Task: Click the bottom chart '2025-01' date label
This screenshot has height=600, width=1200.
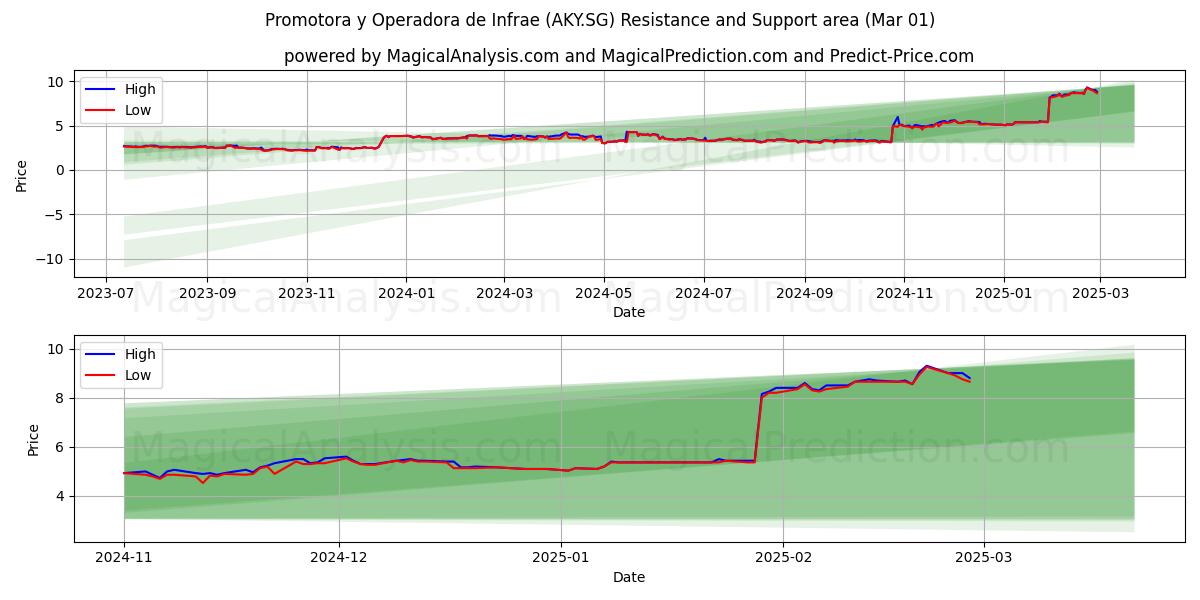Action: point(561,558)
